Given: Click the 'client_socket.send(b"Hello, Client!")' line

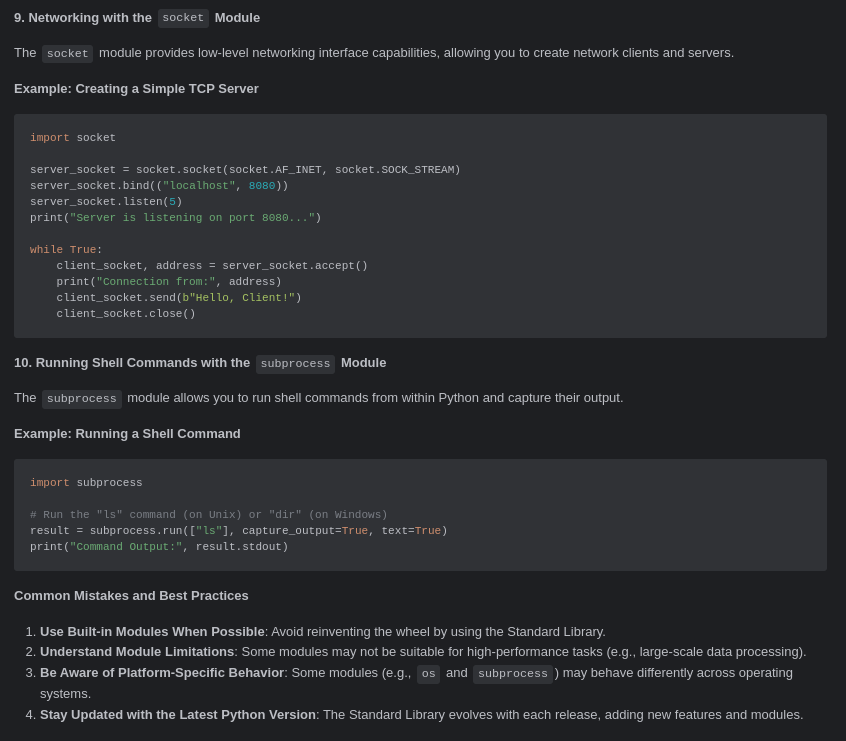Looking at the screenshot, I should [x=179, y=297].
